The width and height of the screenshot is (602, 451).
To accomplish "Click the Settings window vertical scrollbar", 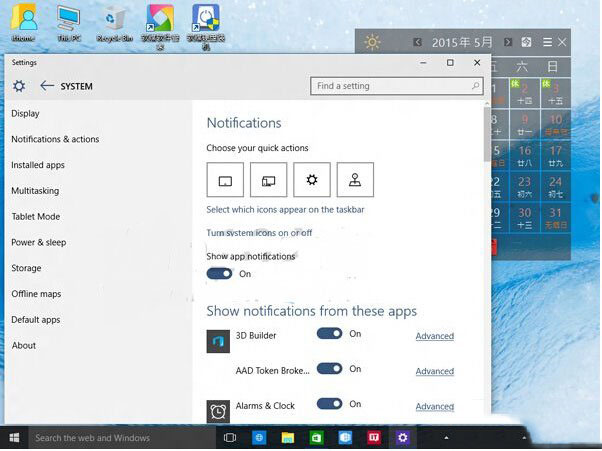I will coord(487,134).
